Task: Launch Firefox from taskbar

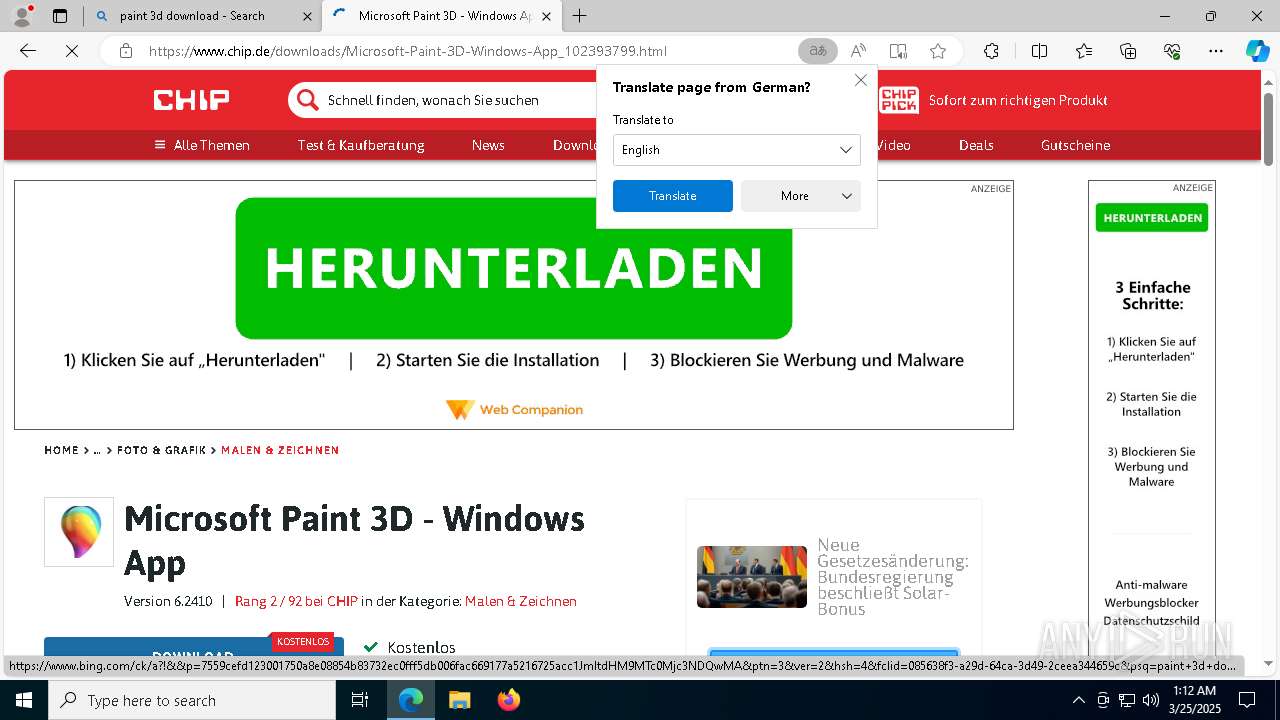Action: (x=508, y=700)
